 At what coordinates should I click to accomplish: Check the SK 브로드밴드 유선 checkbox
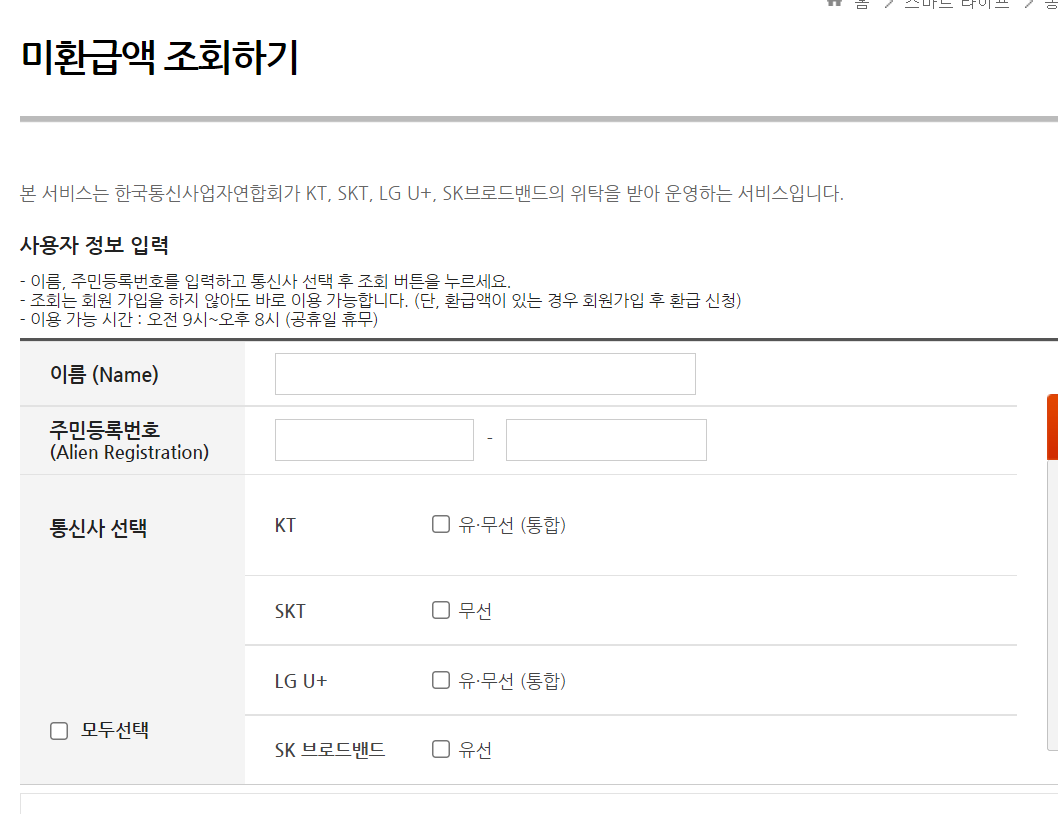click(x=441, y=749)
